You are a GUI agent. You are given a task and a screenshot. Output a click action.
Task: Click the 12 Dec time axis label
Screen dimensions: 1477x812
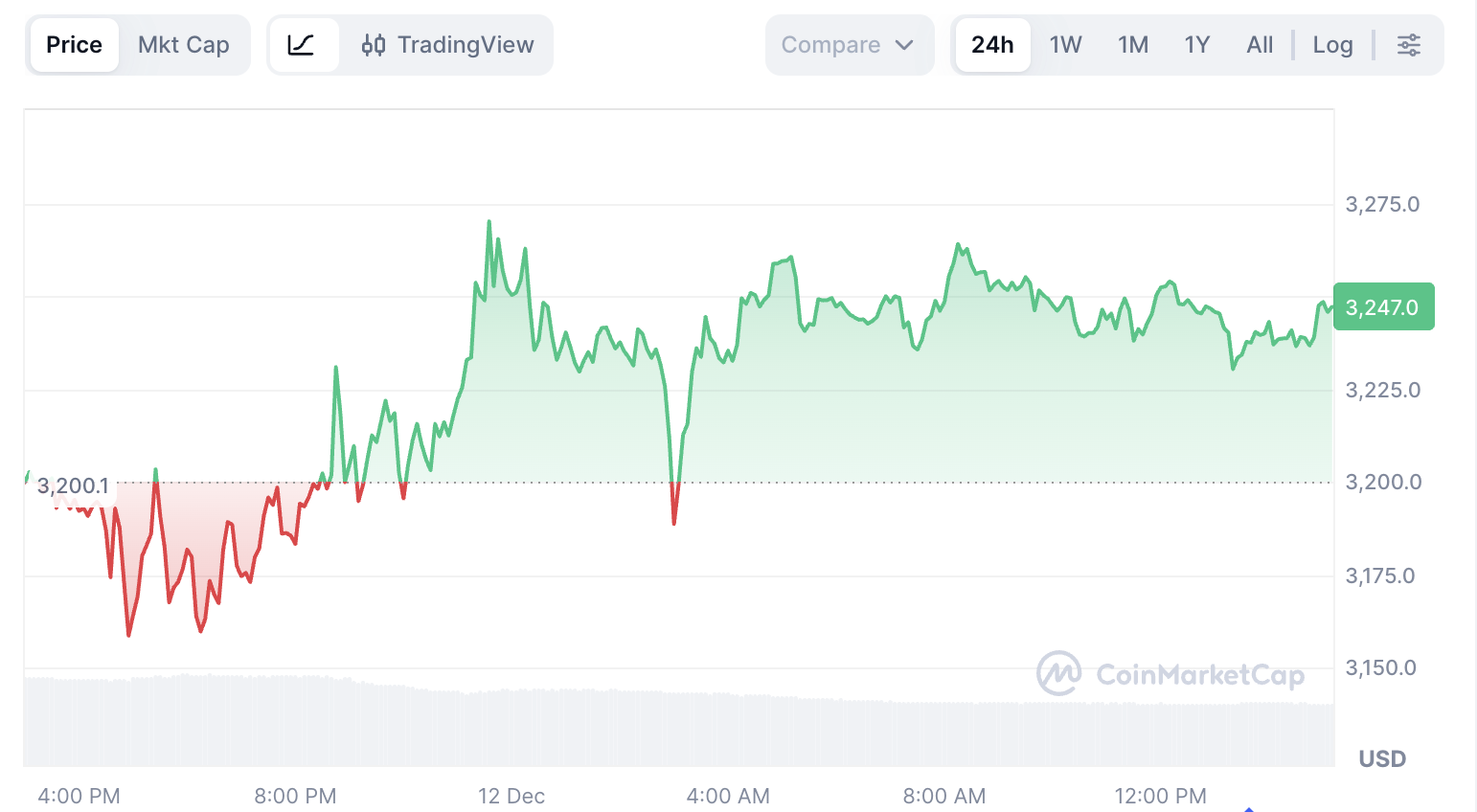point(511,796)
